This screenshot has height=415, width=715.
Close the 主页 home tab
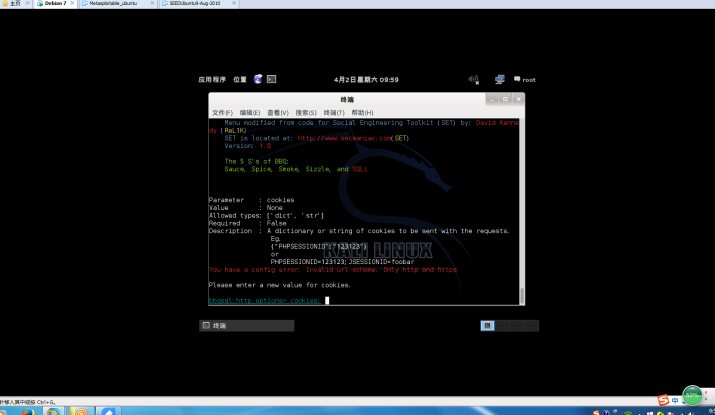pos(27,3)
